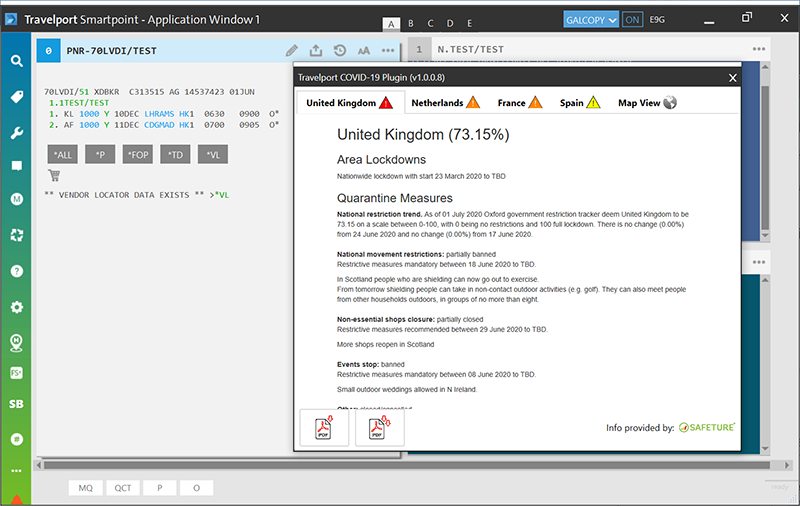Click the *P button
This screenshot has width=800, height=506.
click(x=100, y=155)
